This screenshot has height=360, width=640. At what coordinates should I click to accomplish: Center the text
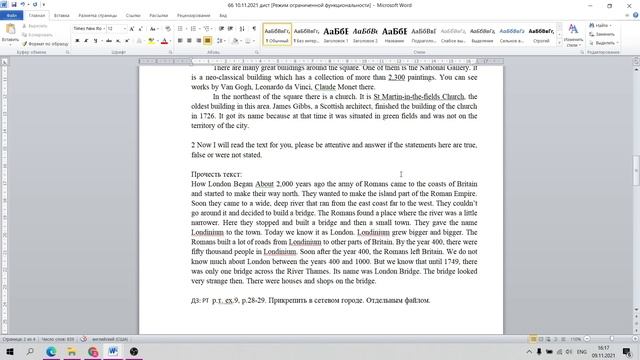click(x=189, y=41)
